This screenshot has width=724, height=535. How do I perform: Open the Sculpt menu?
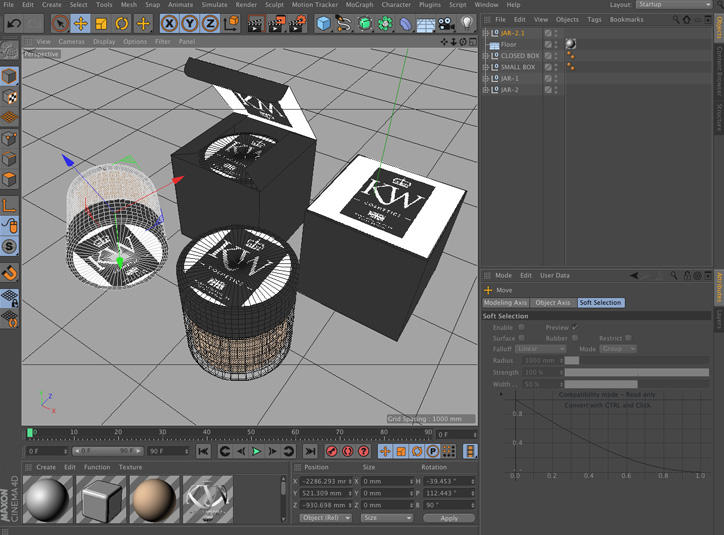(x=274, y=5)
